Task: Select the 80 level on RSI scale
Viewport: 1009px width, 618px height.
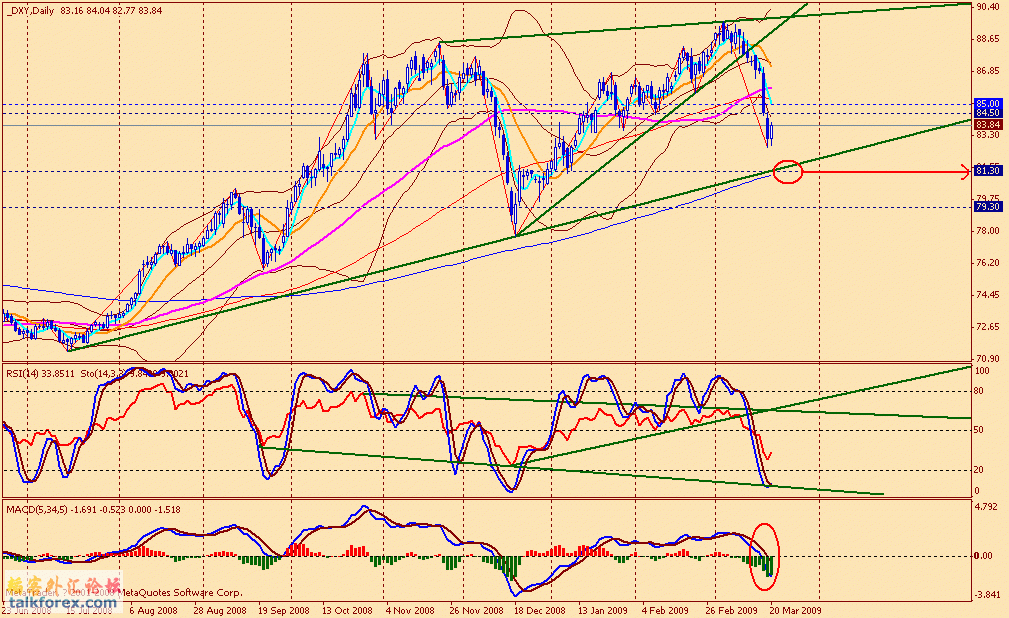Action: (x=979, y=390)
